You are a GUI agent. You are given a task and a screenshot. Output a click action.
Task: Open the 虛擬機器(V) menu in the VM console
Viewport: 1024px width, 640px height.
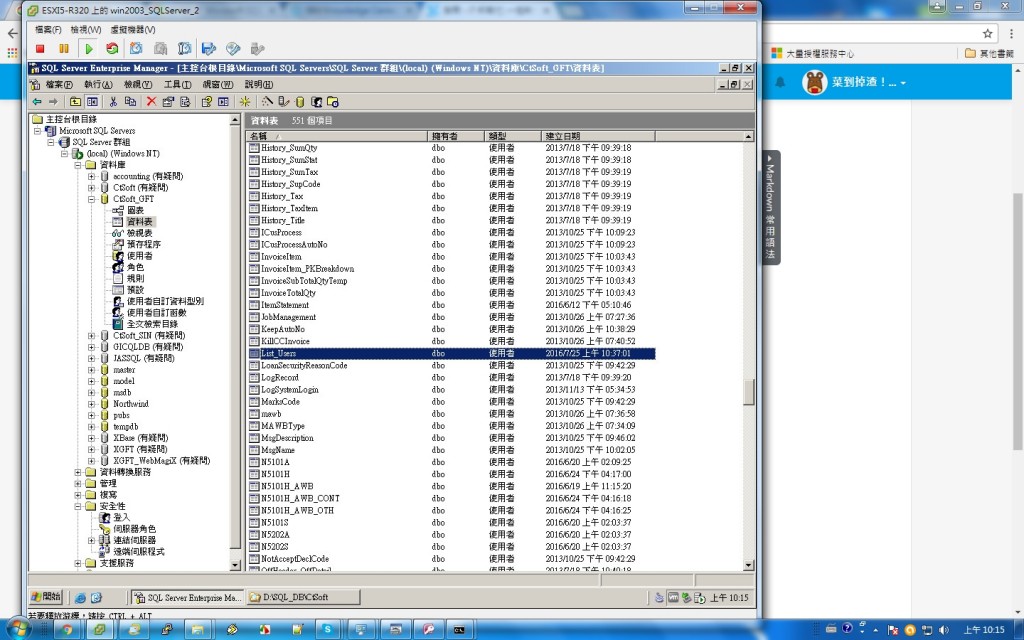[x=133, y=30]
